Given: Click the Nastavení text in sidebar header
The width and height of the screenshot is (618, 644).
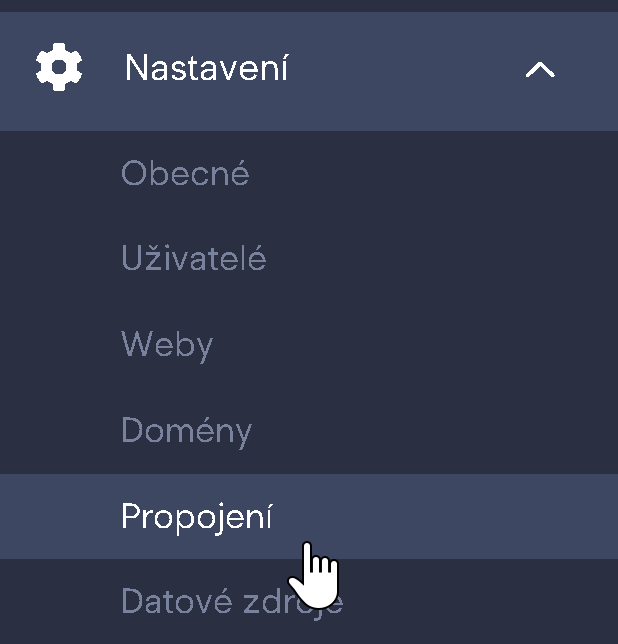Looking at the screenshot, I should click(x=207, y=68).
